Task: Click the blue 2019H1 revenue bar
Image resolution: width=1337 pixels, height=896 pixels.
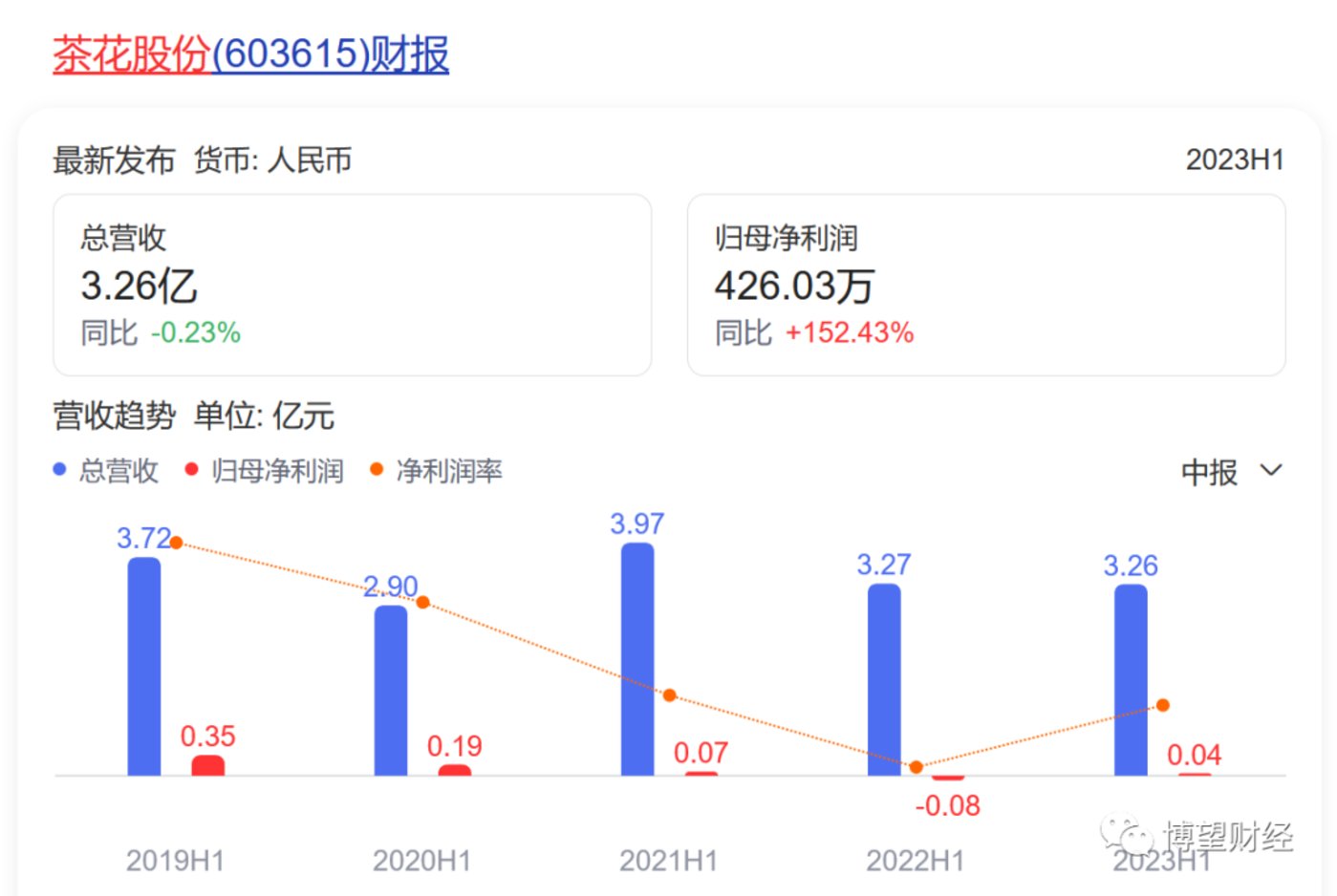Action: click(144, 667)
